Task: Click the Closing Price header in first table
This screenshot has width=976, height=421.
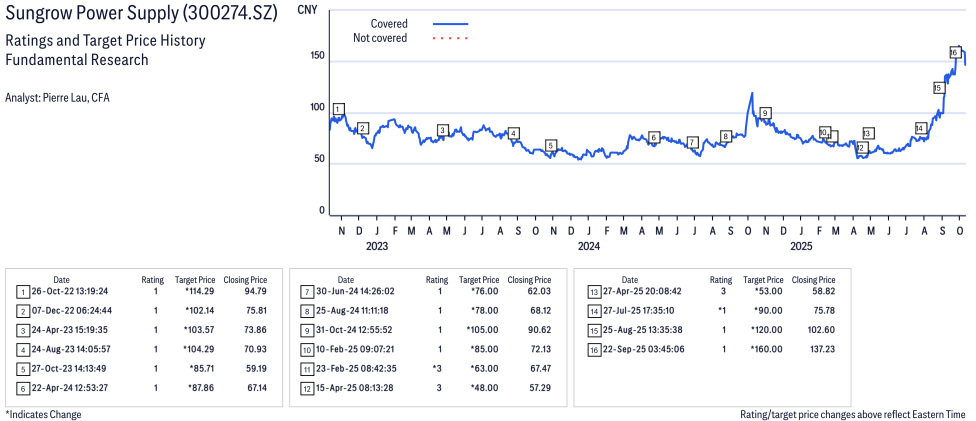Action: coord(244,280)
